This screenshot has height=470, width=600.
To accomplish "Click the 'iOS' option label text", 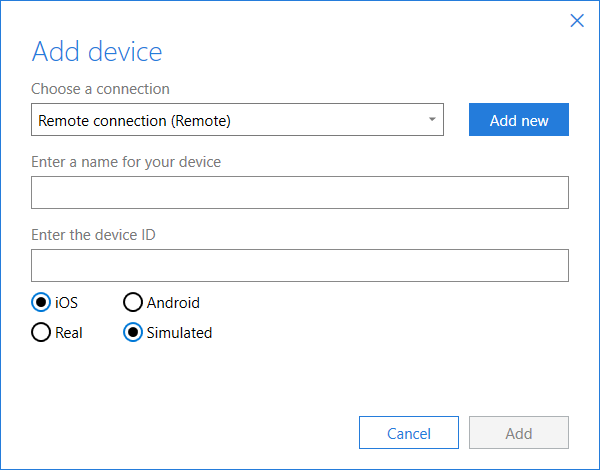I will pyautogui.click(x=67, y=303).
